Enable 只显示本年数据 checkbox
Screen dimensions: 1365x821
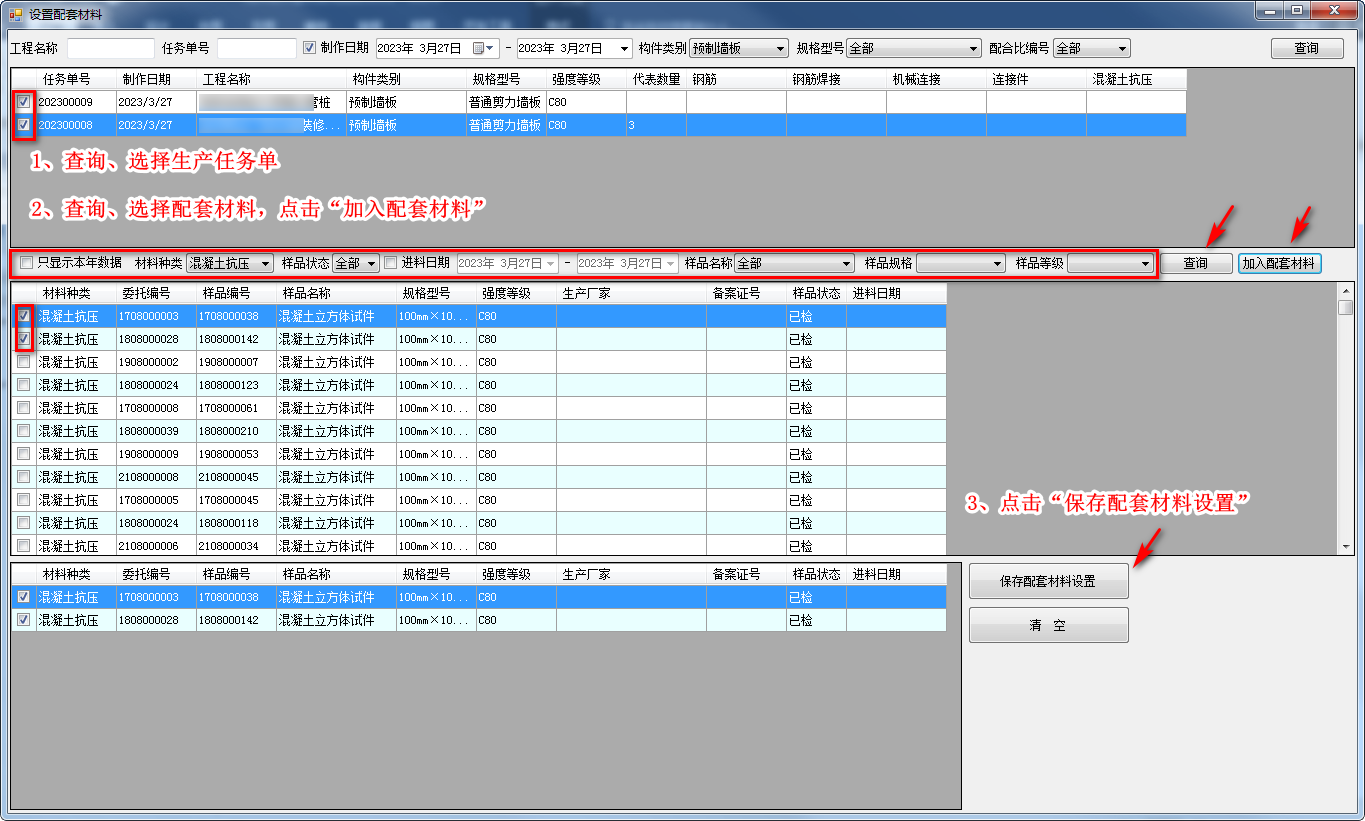click(x=26, y=263)
